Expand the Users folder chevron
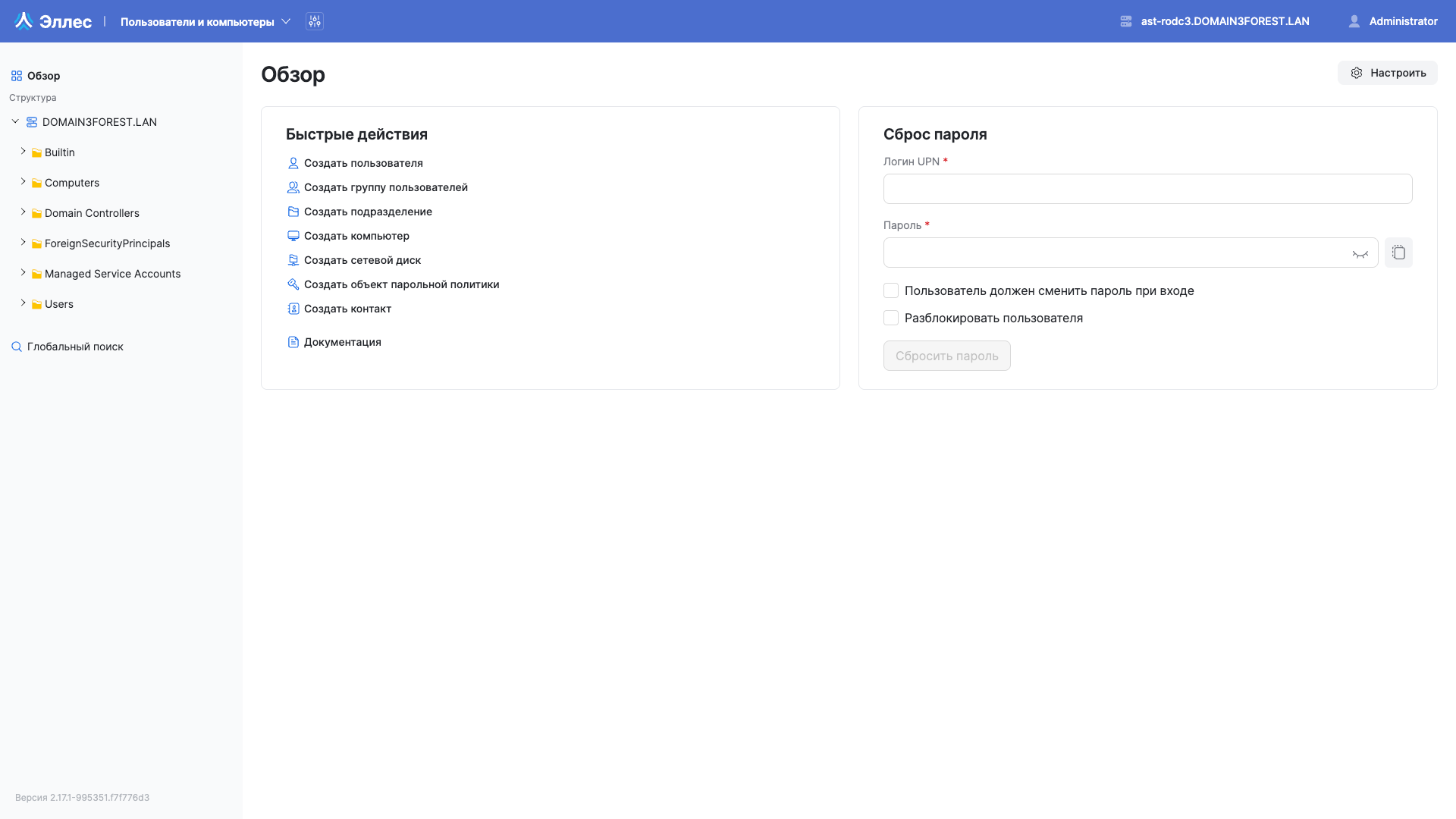 pos(24,303)
